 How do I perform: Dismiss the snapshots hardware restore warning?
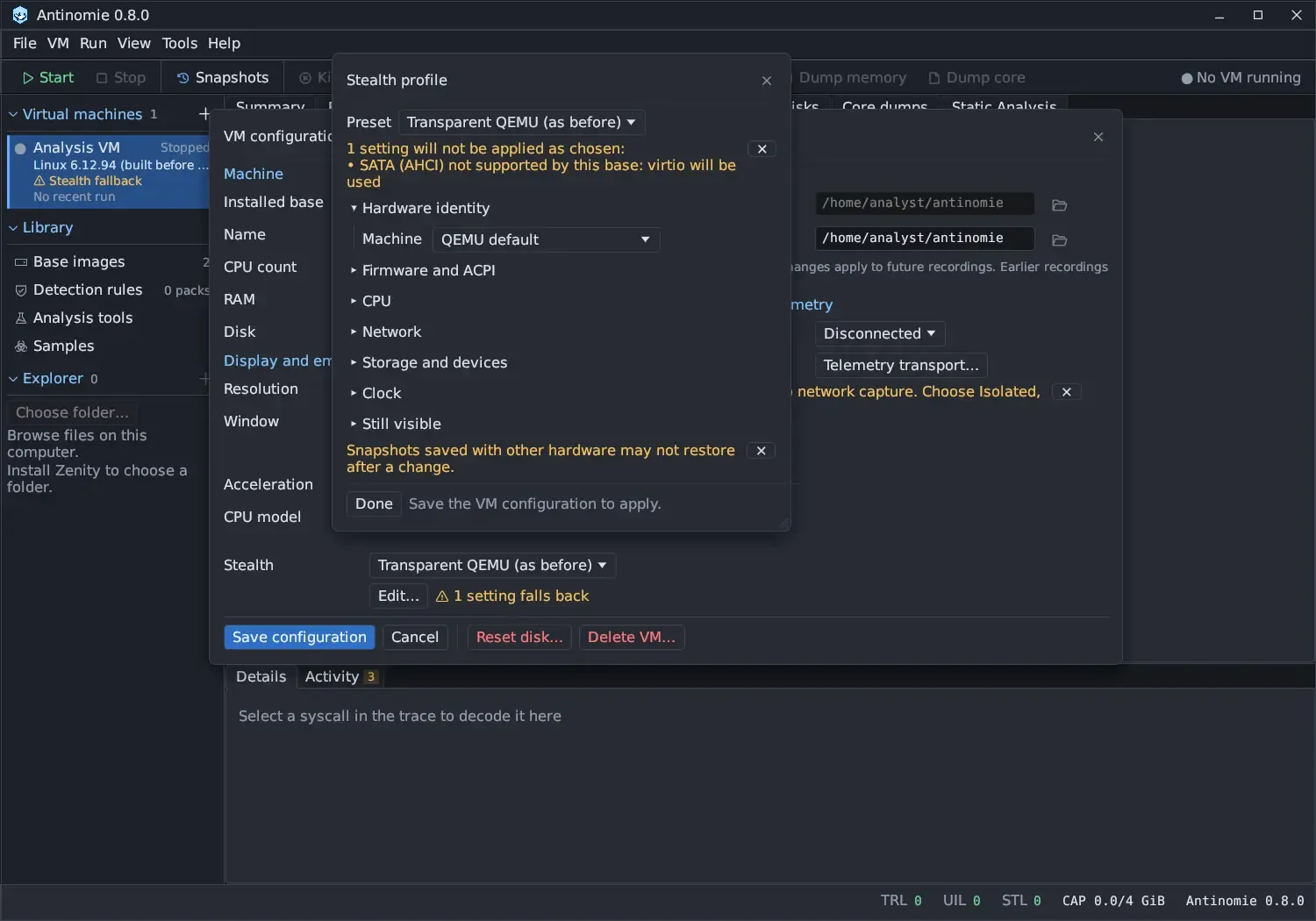click(x=761, y=451)
